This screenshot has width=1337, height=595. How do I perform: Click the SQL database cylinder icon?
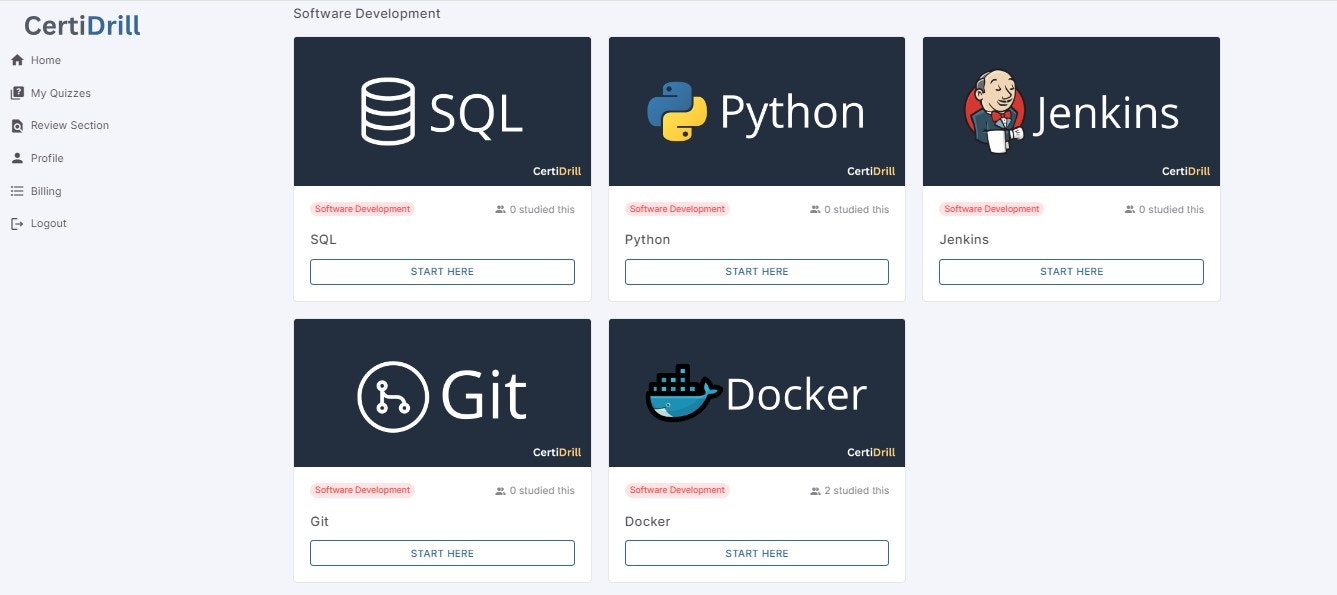click(x=388, y=111)
